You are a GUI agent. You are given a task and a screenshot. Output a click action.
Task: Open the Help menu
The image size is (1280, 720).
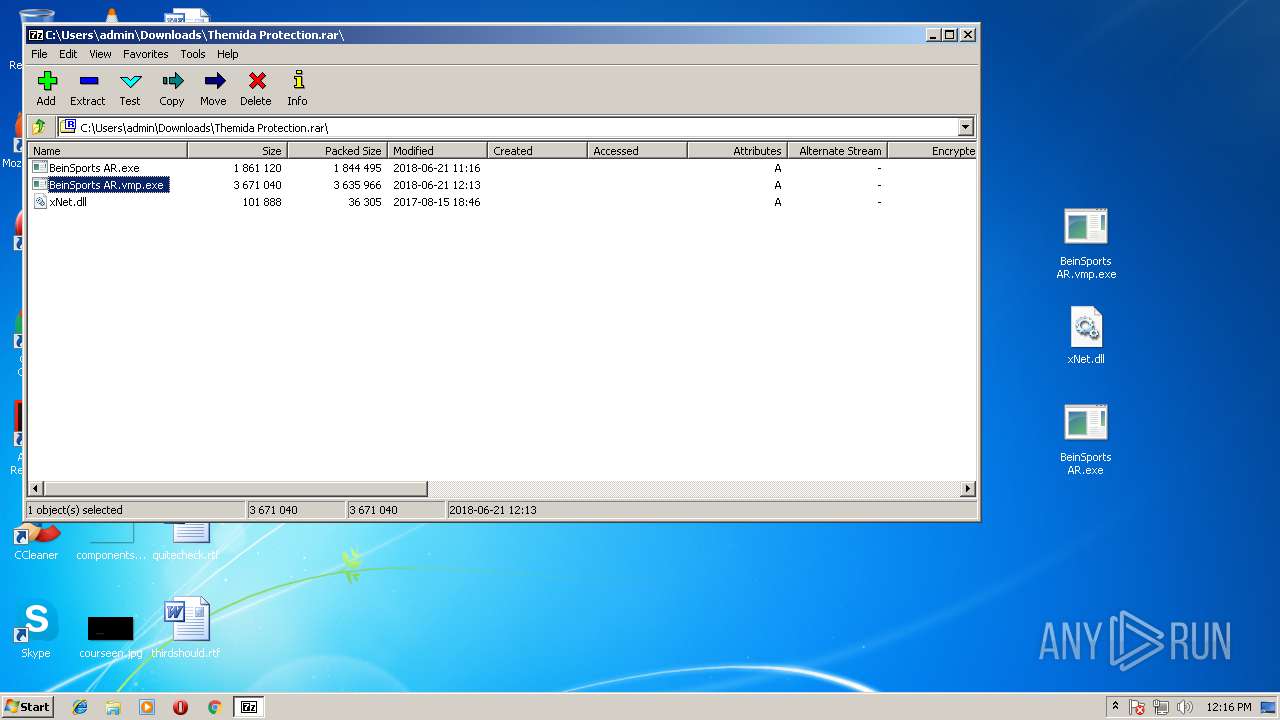(x=228, y=54)
